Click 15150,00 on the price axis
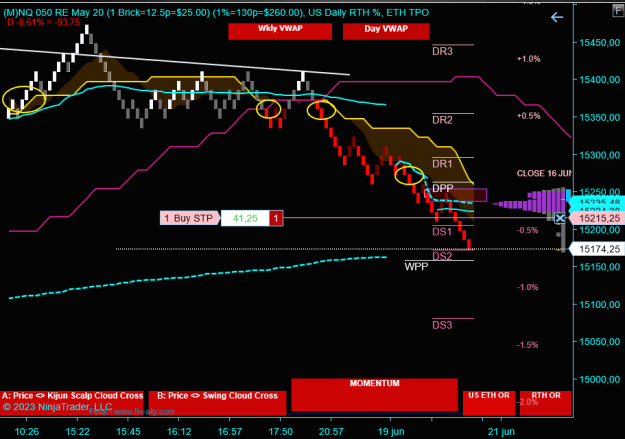Viewport: 625px width, 439px height. coord(599,267)
